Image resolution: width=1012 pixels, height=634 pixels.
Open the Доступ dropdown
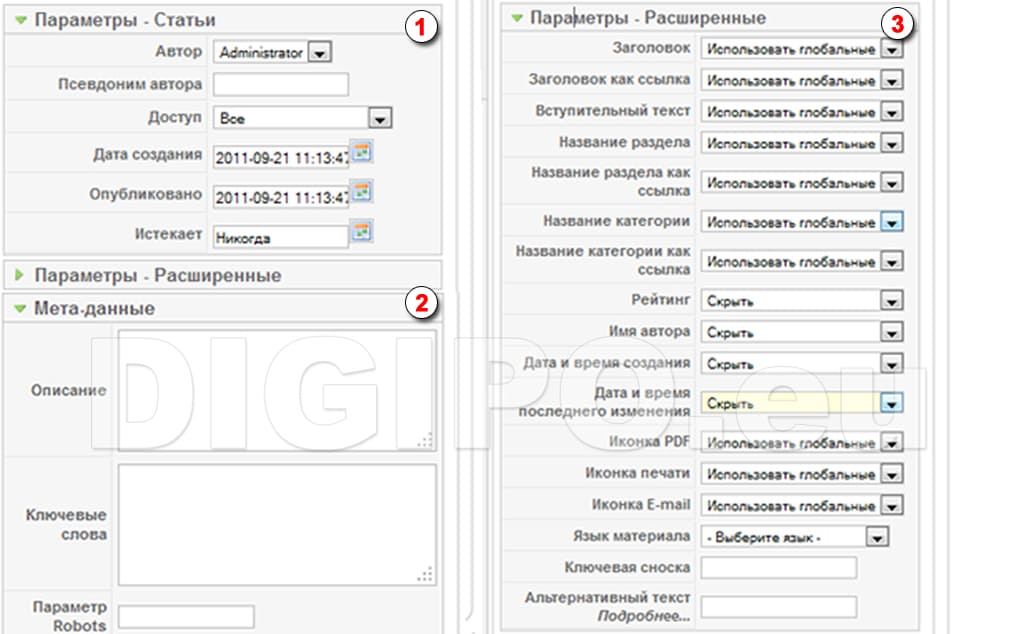tap(378, 118)
